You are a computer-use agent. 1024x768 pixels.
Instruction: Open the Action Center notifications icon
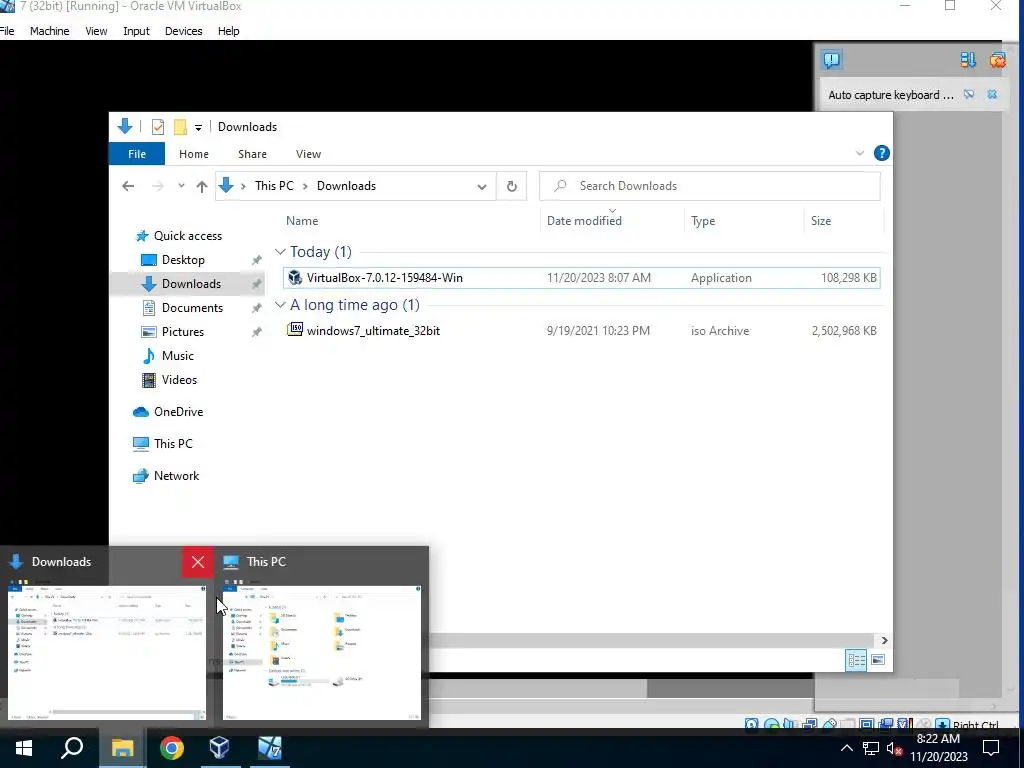click(x=991, y=748)
